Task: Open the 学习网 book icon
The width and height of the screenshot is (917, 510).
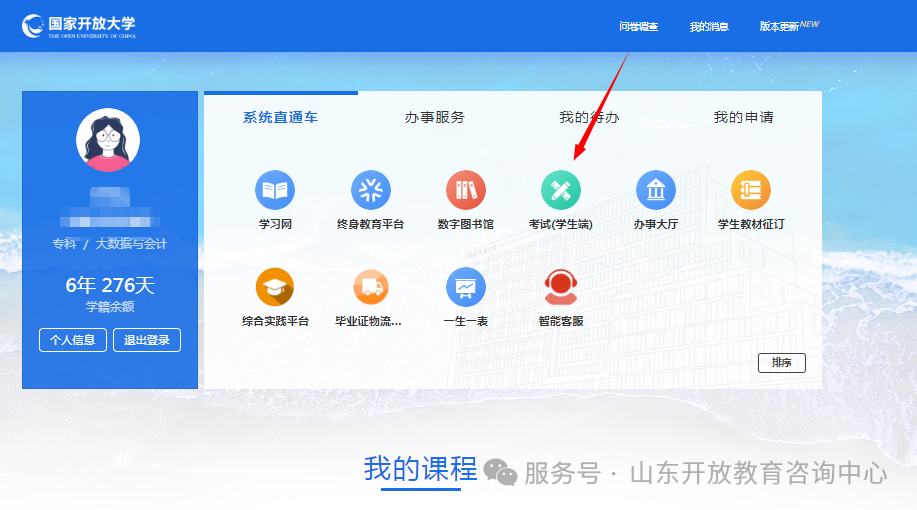Action: tap(275, 190)
